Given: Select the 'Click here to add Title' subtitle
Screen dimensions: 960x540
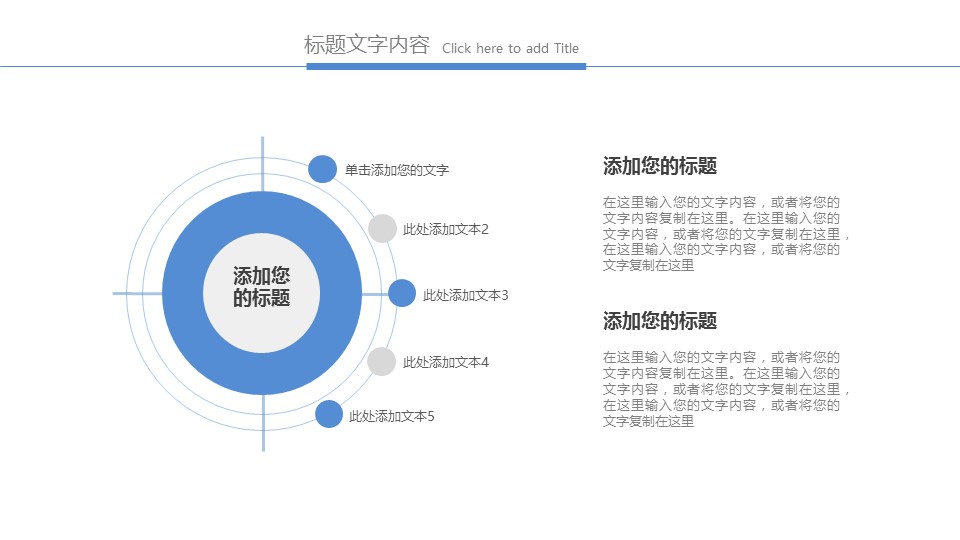Looking at the screenshot, I should pyautogui.click(x=510, y=48).
